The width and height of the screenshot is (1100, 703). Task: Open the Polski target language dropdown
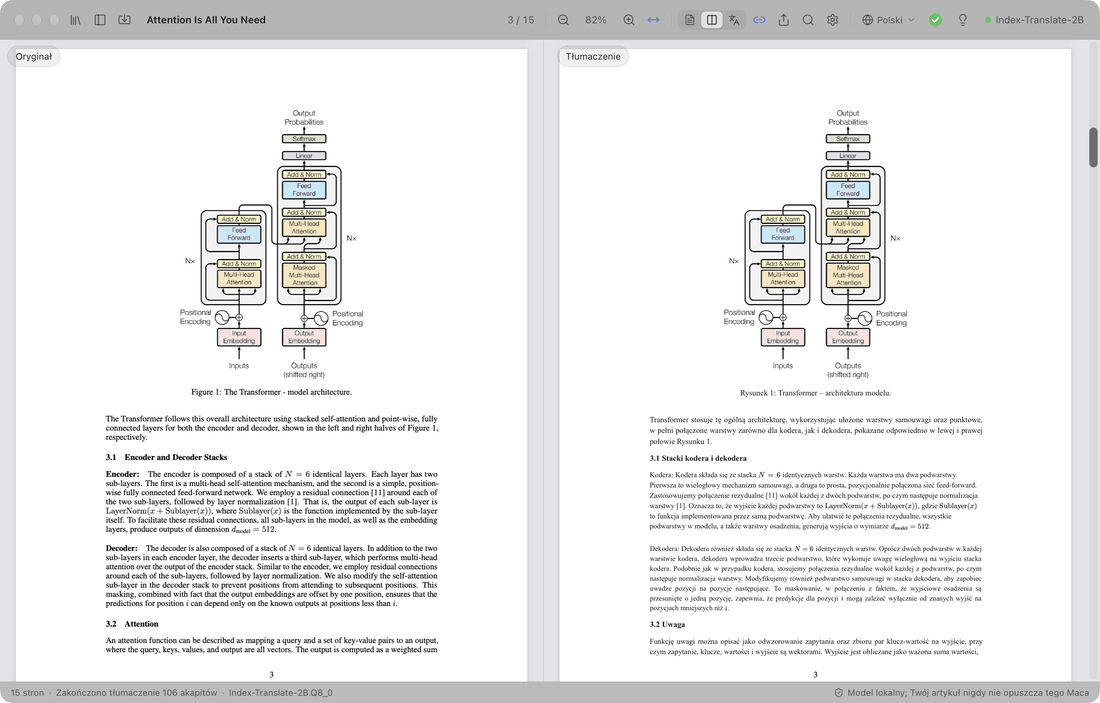click(888, 20)
